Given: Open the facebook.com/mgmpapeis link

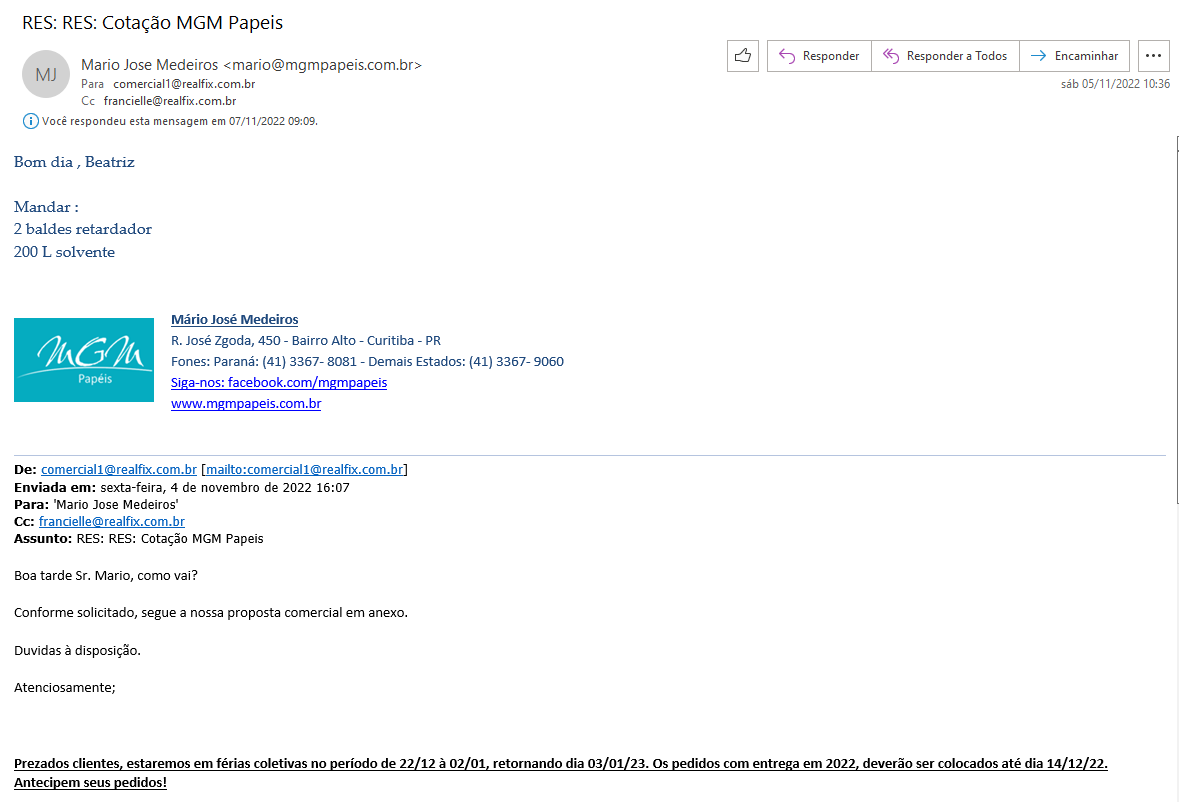Looking at the screenshot, I should click(279, 382).
